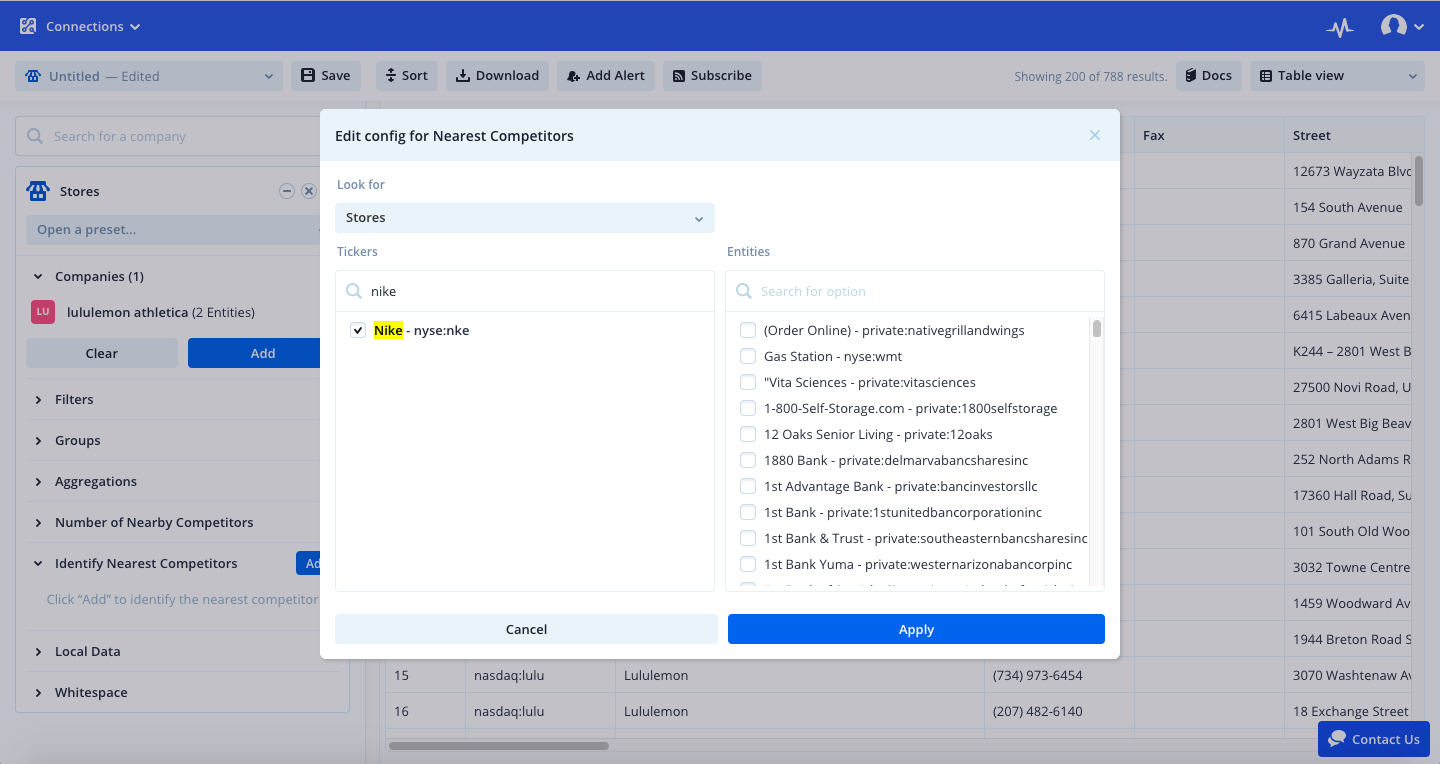Check the 1st Bank & Trust entity

tap(747, 538)
